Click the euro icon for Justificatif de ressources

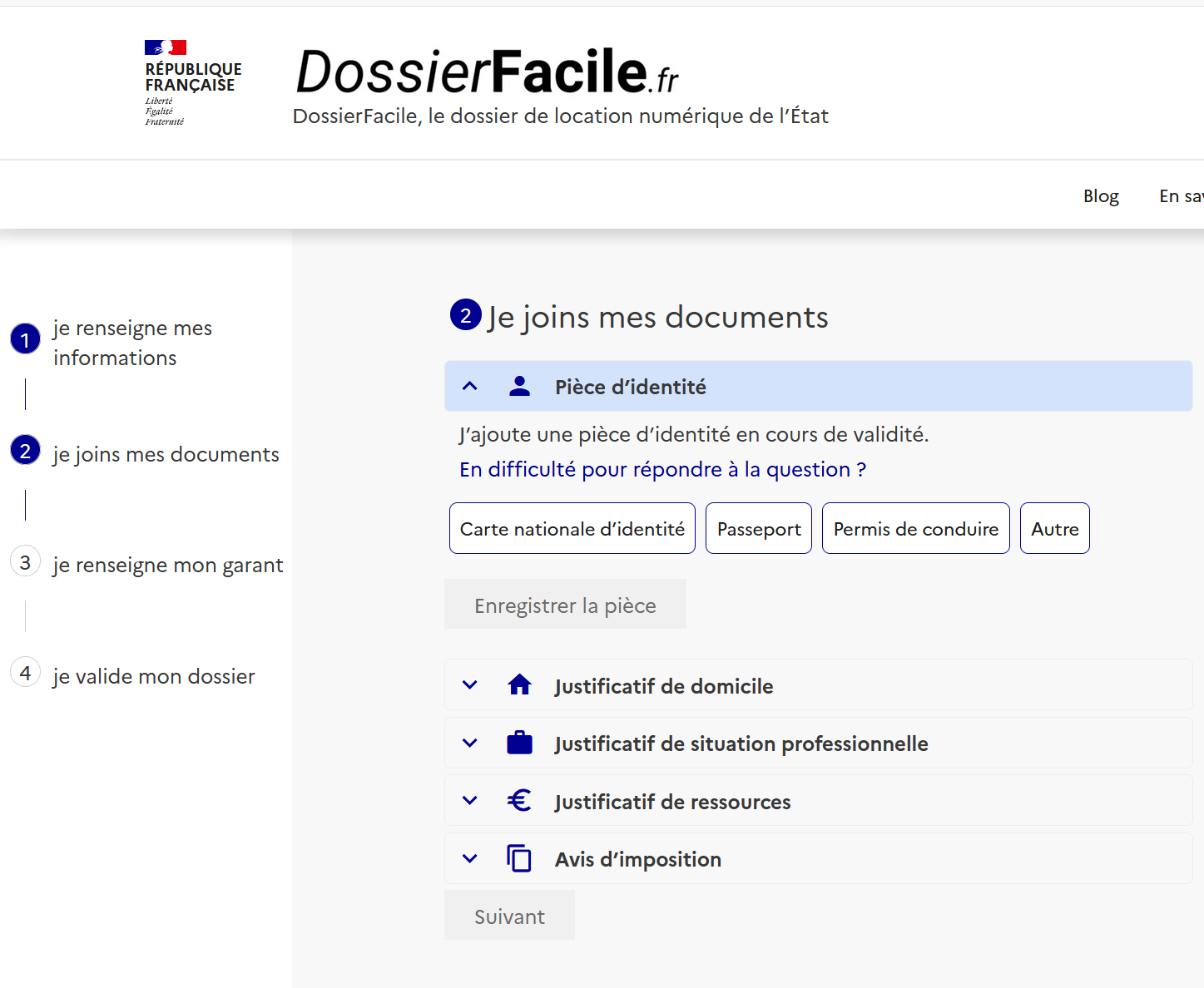click(520, 800)
